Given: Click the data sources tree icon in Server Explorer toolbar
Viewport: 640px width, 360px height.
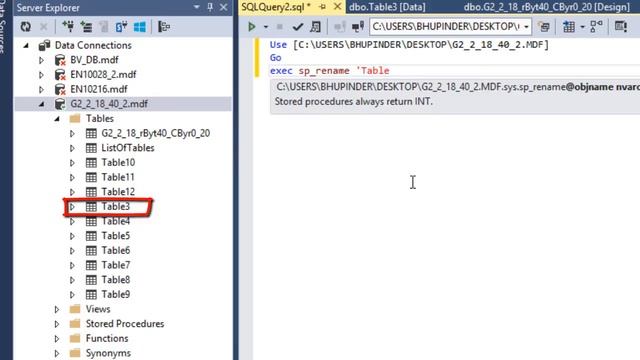Looking at the screenshot, I should click(x=164, y=27).
